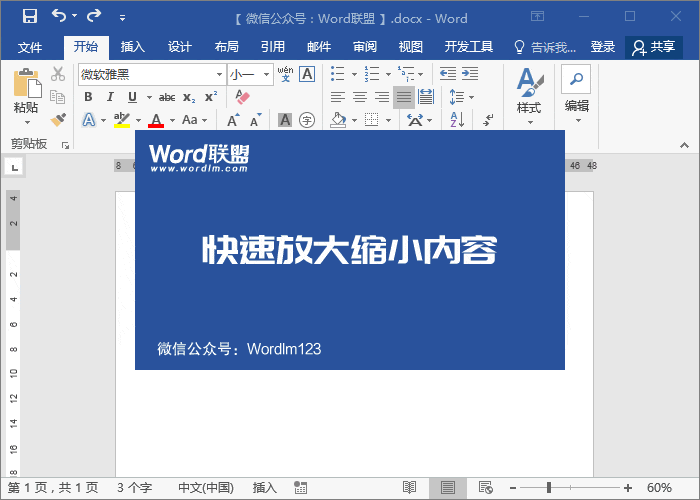
Task: Click the borders icon
Action: pyautogui.click(x=371, y=120)
